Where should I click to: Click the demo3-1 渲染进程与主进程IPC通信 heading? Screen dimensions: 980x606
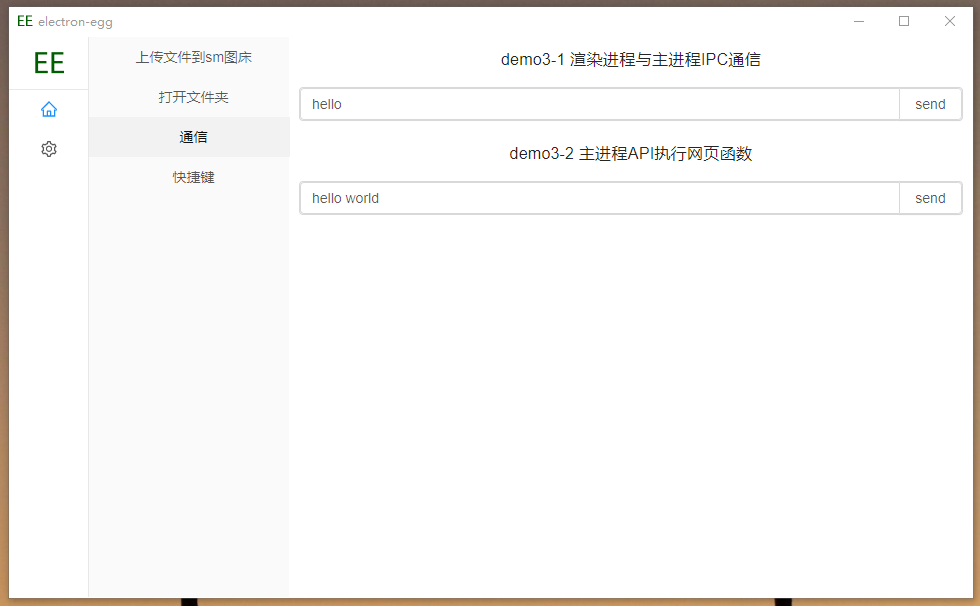tap(630, 60)
